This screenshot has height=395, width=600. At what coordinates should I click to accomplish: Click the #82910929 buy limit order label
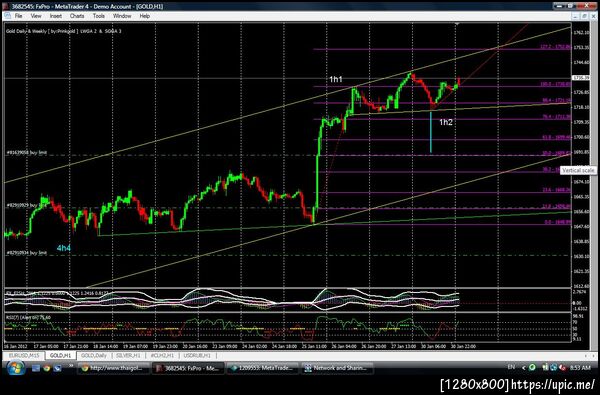coord(26,206)
